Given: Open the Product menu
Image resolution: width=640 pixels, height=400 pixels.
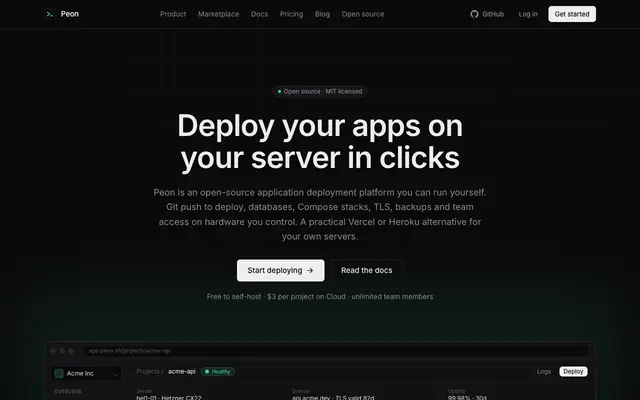Looking at the screenshot, I should click(173, 14).
